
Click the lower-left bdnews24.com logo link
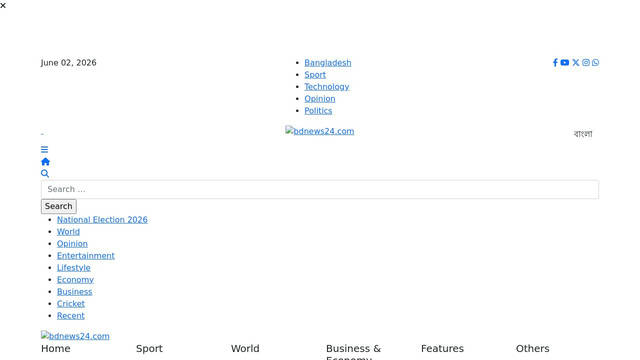(x=75, y=336)
